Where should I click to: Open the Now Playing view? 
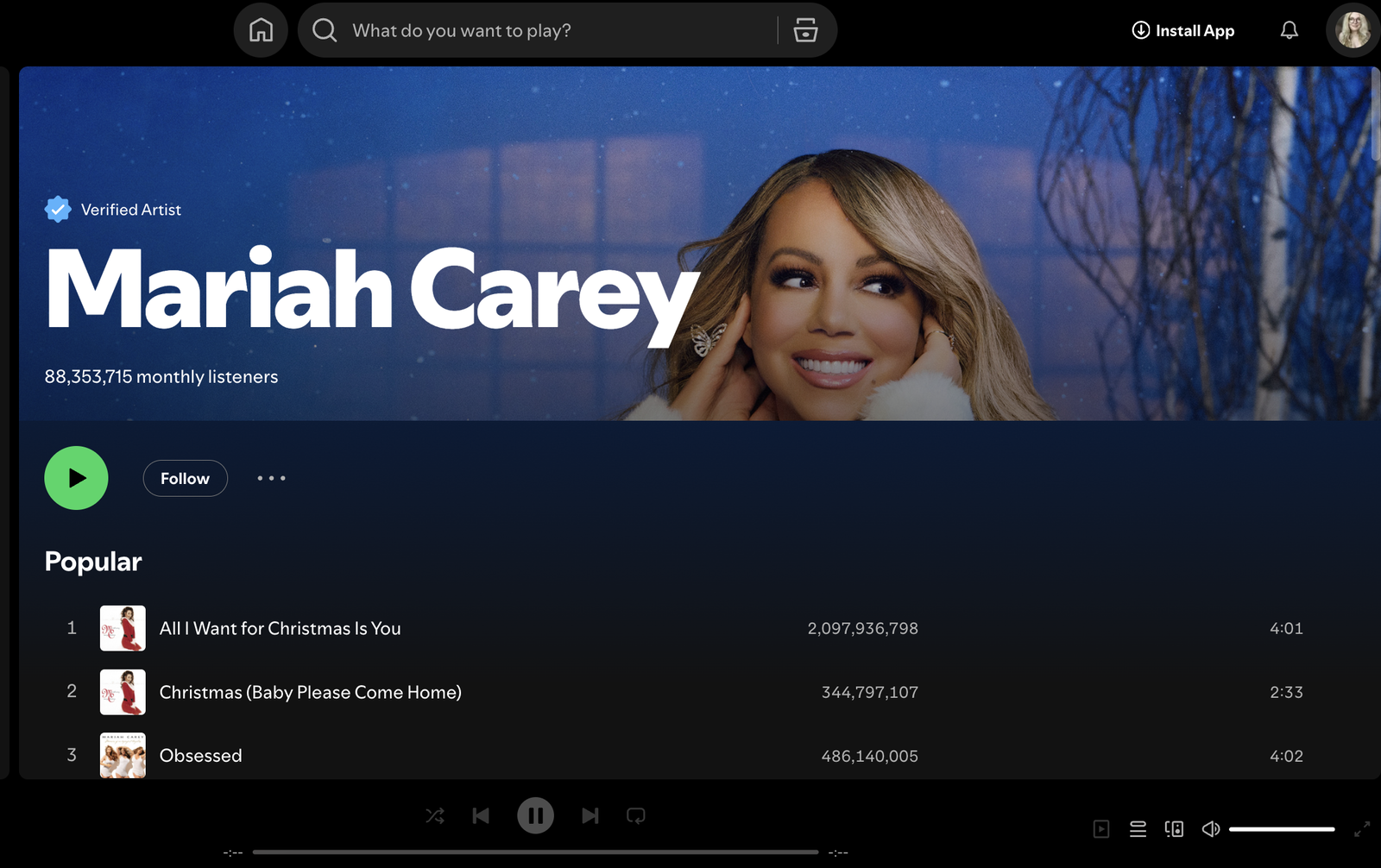coord(1101,828)
